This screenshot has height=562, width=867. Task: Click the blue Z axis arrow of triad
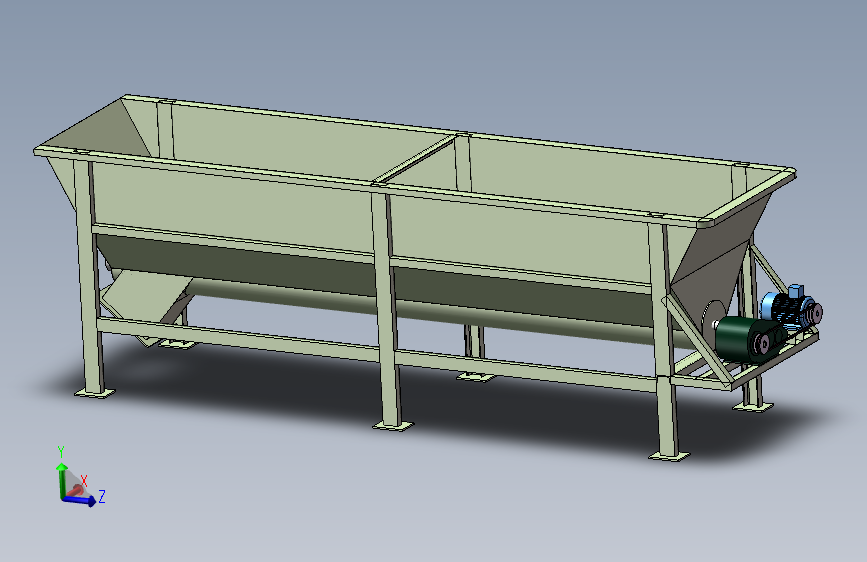80,500
